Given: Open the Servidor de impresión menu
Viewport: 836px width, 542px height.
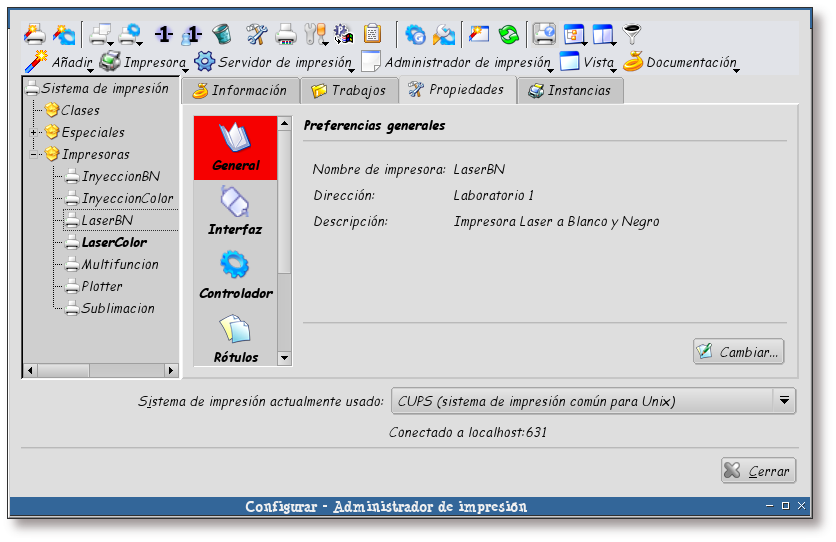Looking at the screenshot, I should pyautogui.click(x=273, y=62).
